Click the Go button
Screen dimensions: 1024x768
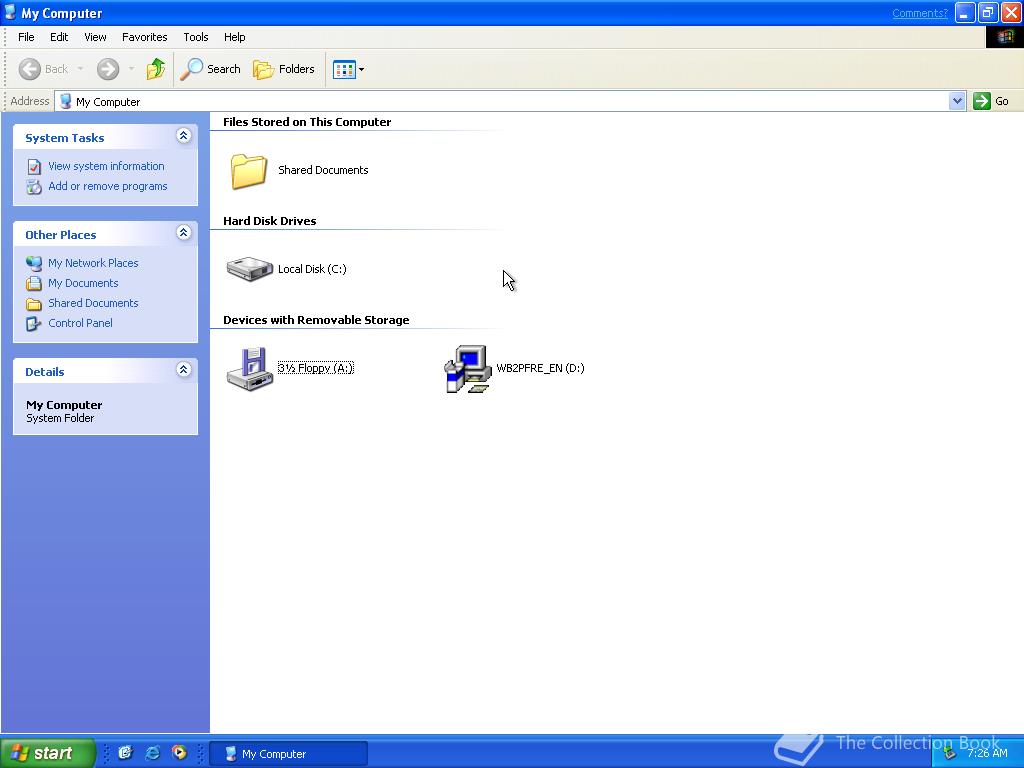tap(991, 101)
